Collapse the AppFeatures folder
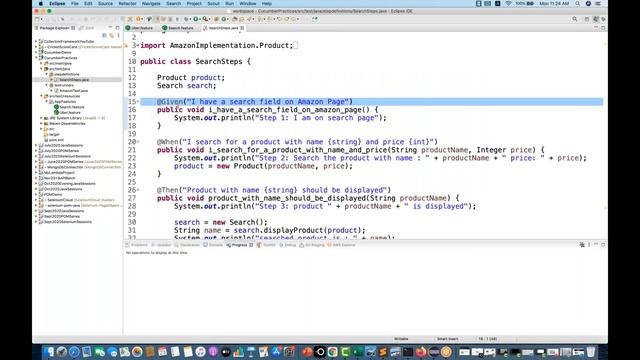 point(47,102)
